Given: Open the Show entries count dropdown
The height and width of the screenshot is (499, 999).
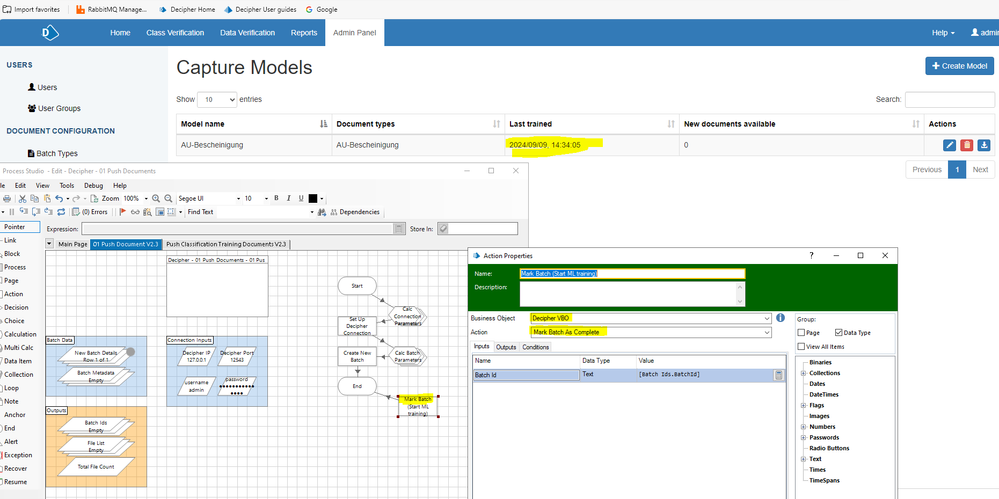Looking at the screenshot, I should [x=218, y=100].
